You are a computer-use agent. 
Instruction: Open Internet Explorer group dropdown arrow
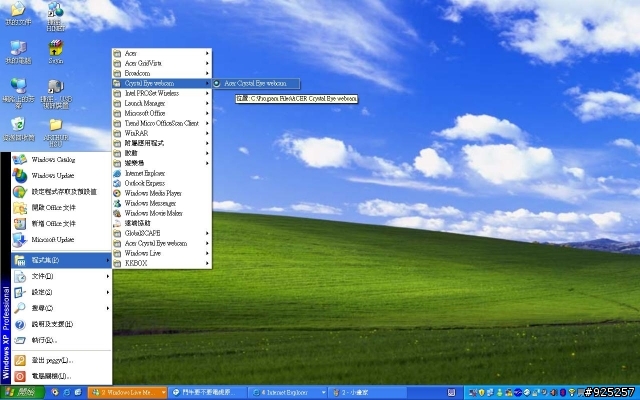[x=324, y=393]
